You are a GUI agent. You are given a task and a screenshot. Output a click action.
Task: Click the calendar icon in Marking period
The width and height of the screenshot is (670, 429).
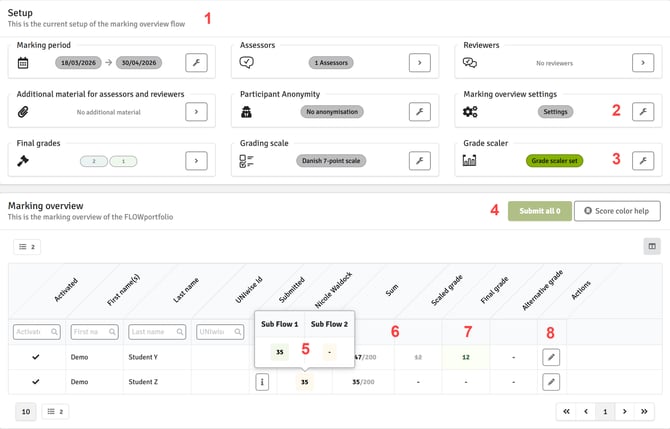coord(23,63)
